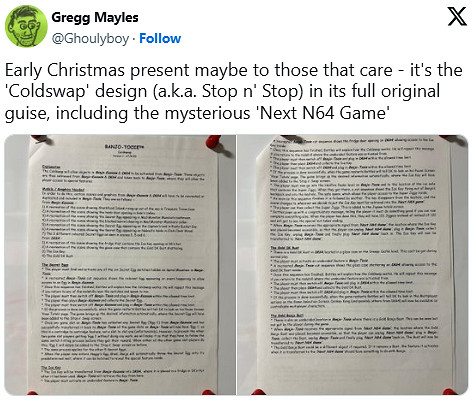View the first document photo with Banjo-Tooie title
473x400 pixels.
pyautogui.click(x=120, y=265)
